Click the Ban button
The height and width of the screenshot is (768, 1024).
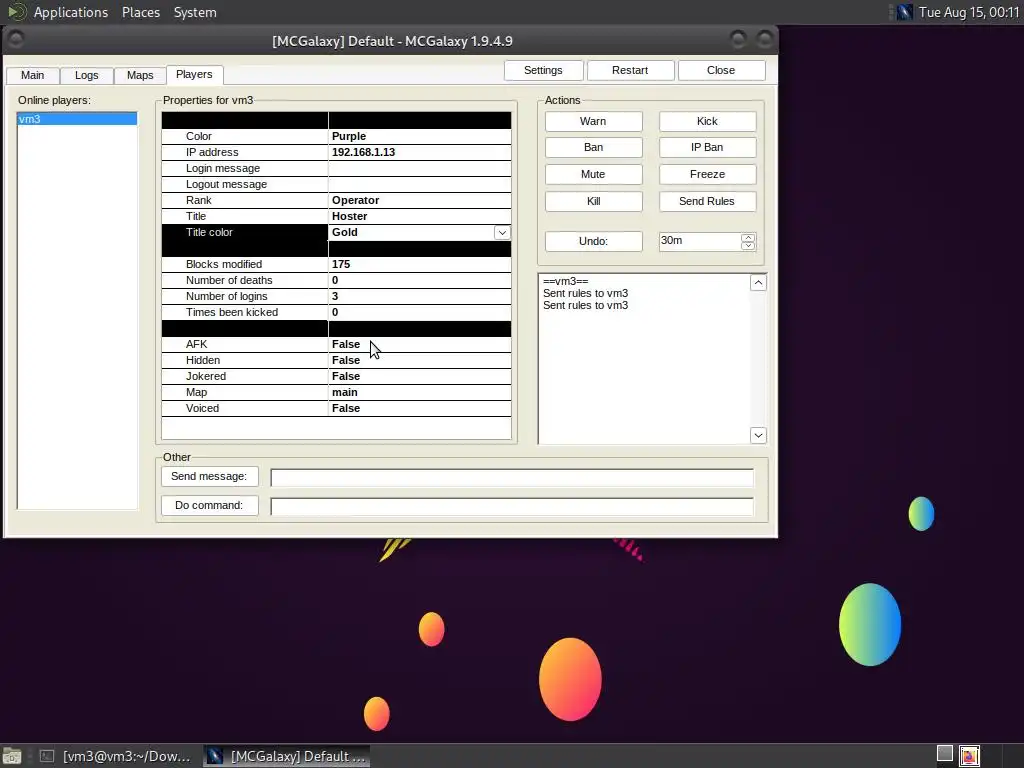tap(593, 148)
